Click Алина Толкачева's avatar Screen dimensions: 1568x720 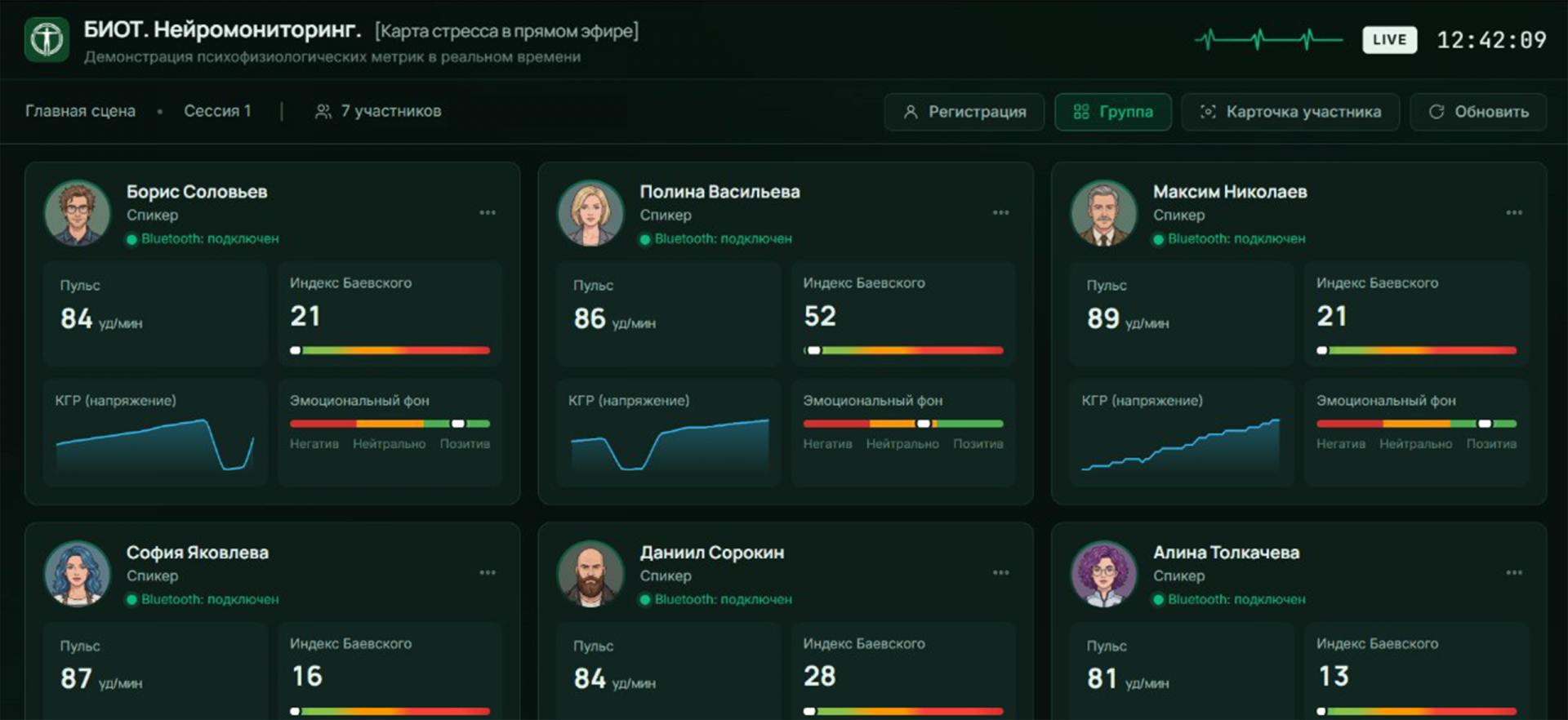[x=1104, y=574]
